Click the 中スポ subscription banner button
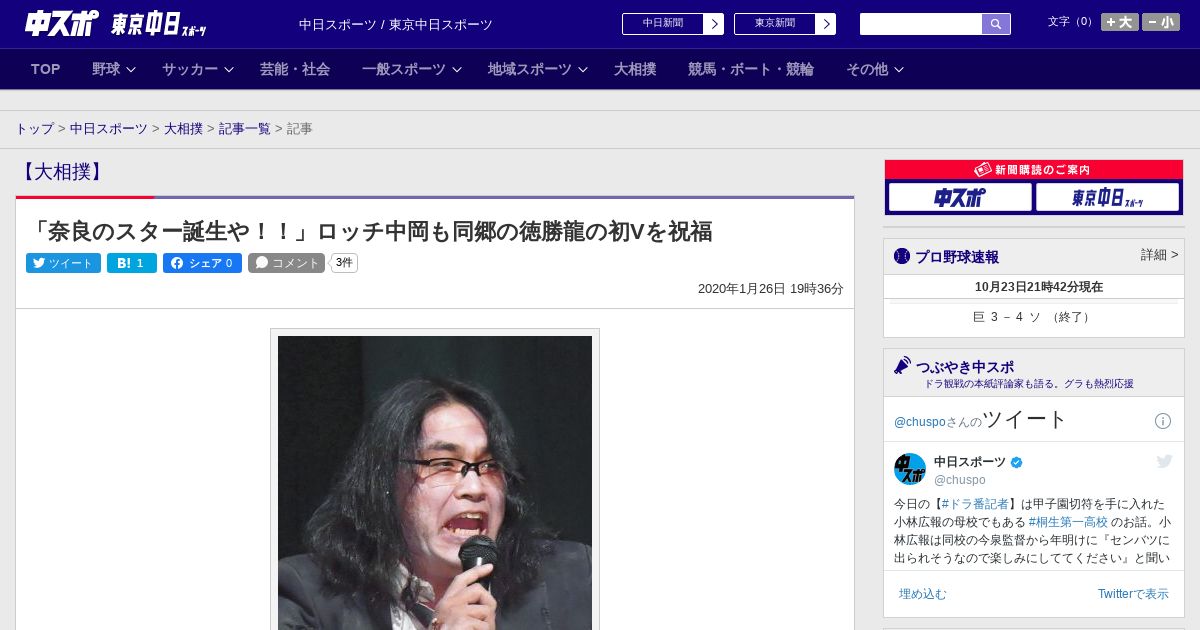Image resolution: width=1200 pixels, height=630 pixels. click(960, 197)
